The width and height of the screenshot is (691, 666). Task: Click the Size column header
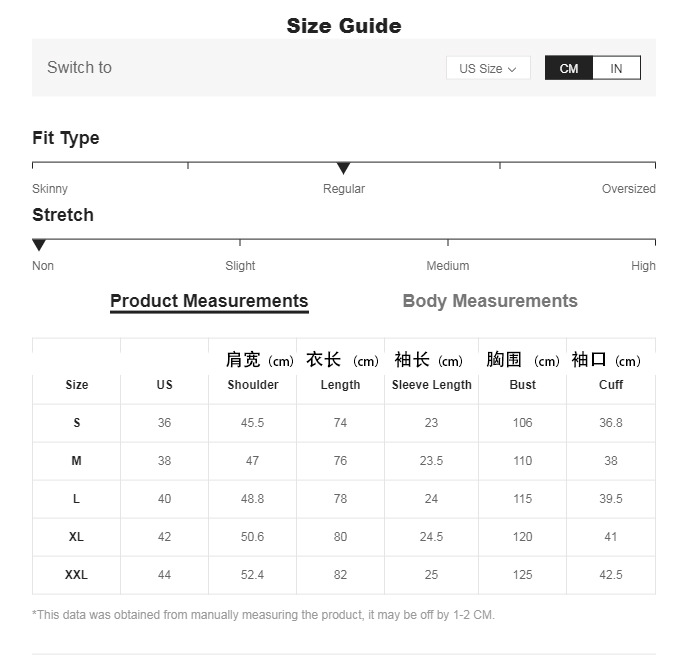76,385
